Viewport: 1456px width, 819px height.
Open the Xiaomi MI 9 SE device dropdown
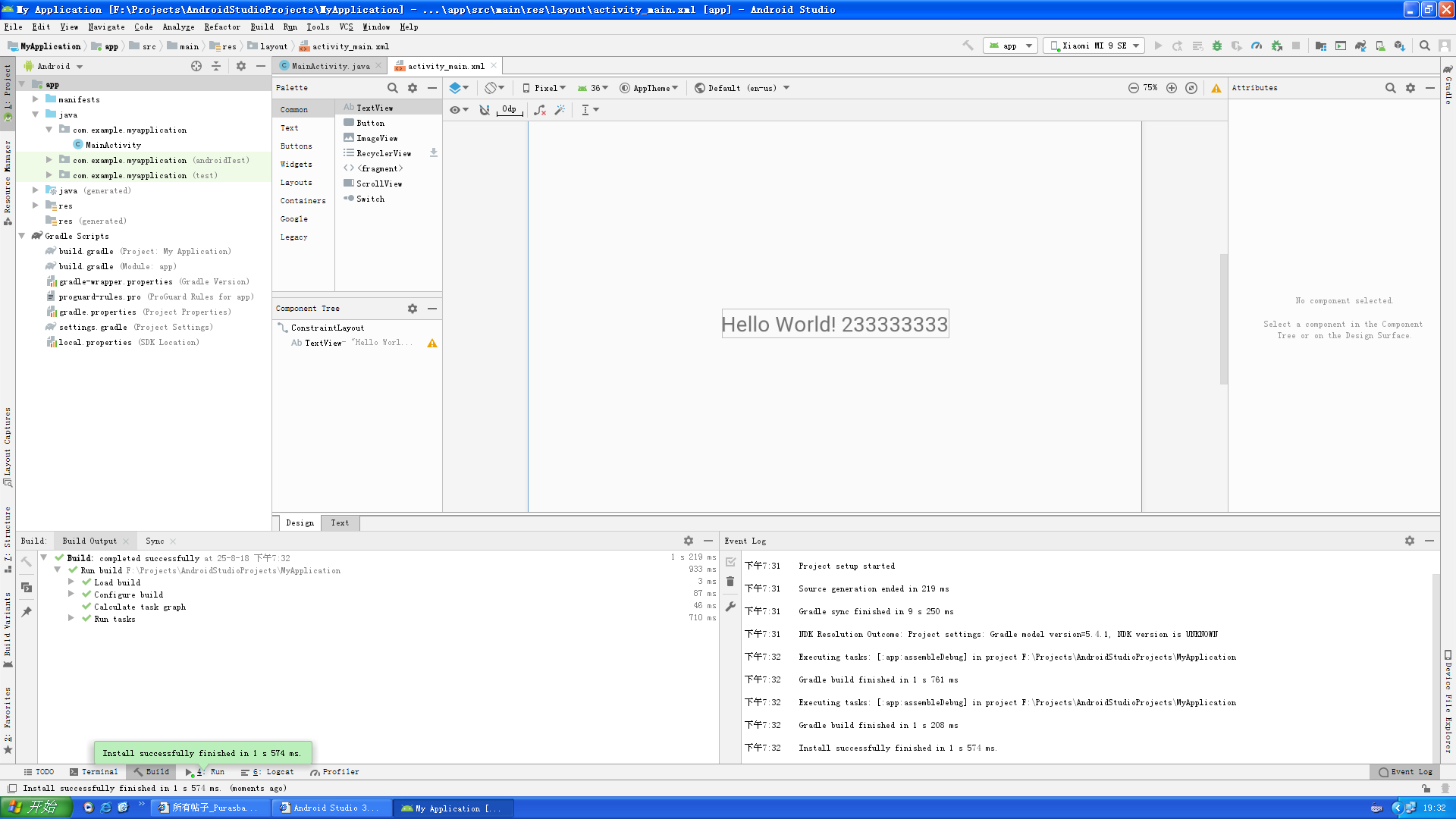point(1094,45)
